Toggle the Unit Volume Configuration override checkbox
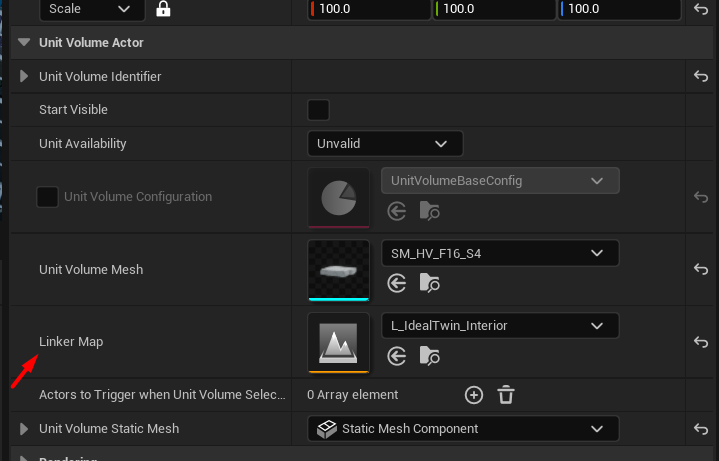The height and width of the screenshot is (461, 719). 47,197
